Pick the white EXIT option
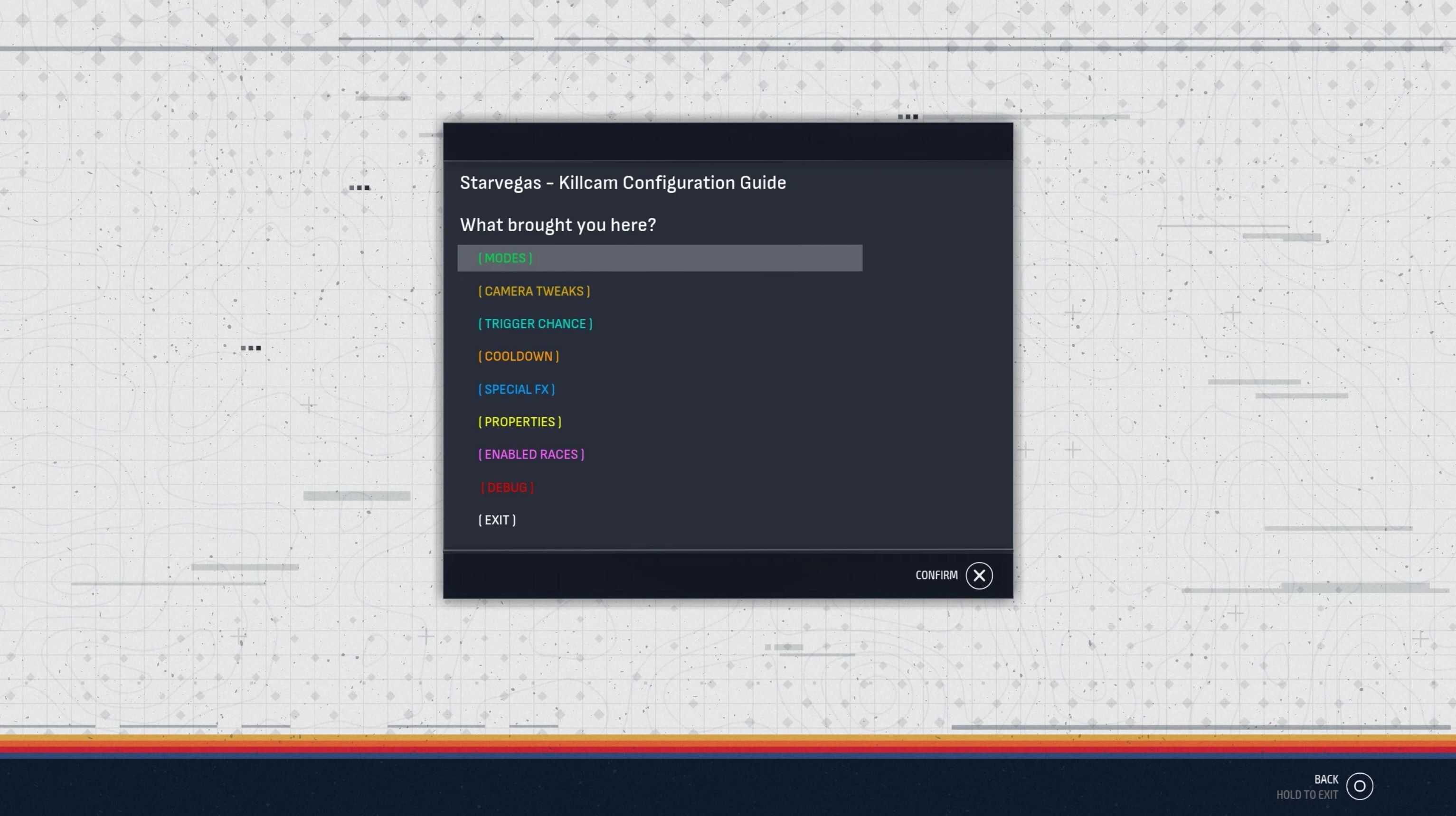The width and height of the screenshot is (1456, 816). coord(497,520)
